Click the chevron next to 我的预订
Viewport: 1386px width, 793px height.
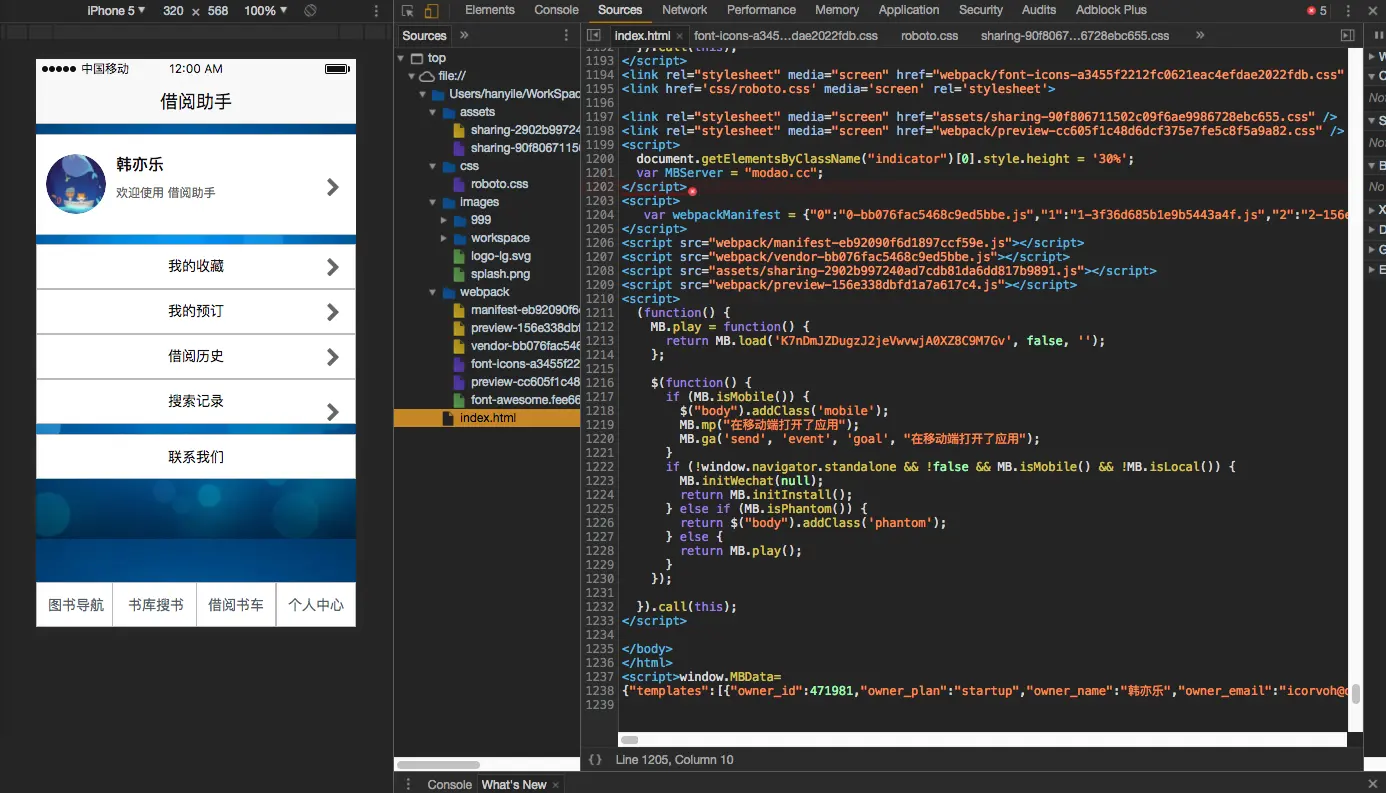tap(333, 312)
